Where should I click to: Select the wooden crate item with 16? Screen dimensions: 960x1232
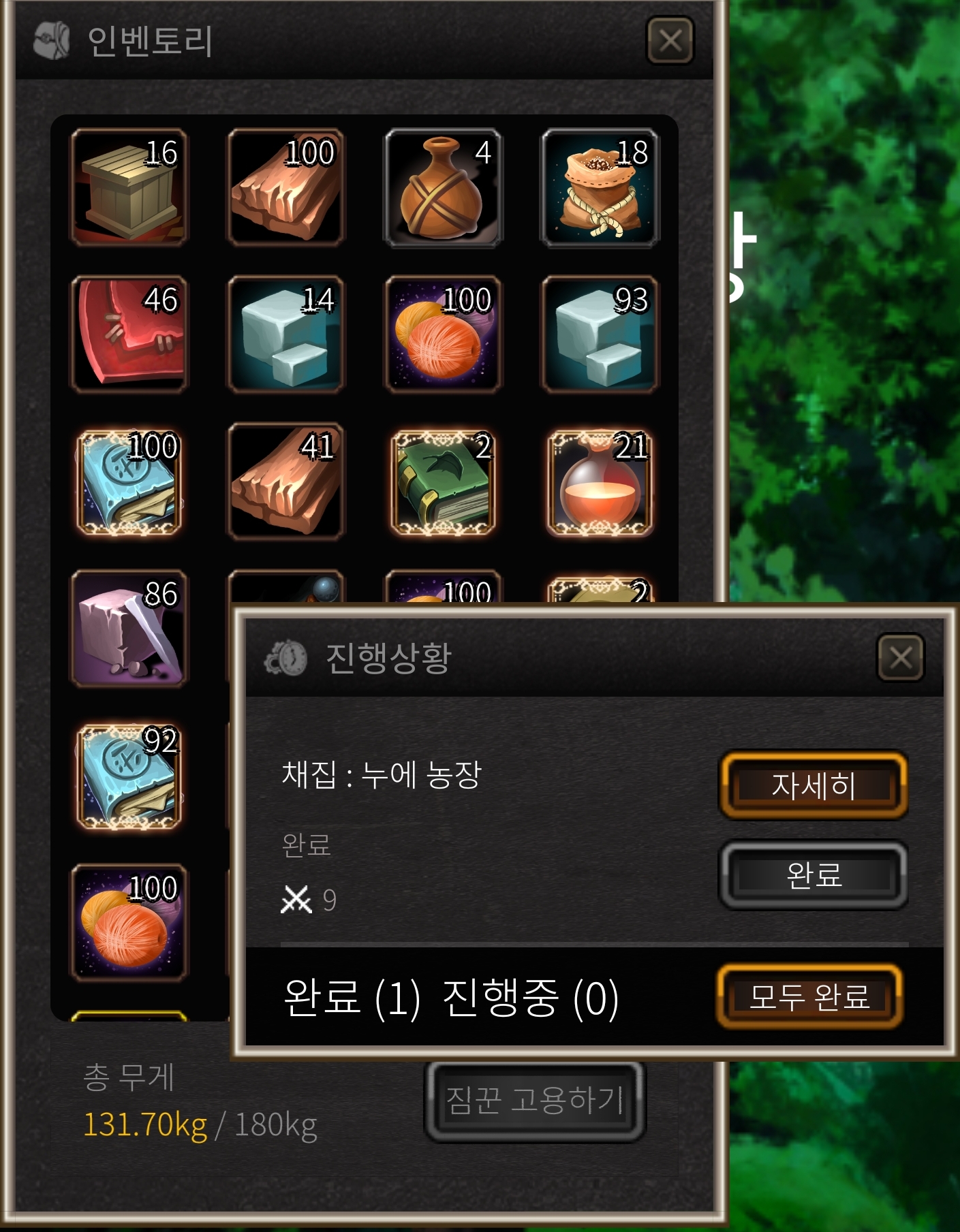129,187
